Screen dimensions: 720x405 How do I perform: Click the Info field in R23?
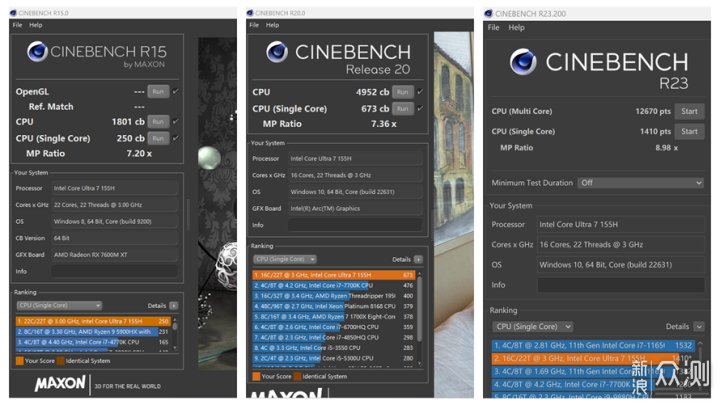[x=621, y=285]
